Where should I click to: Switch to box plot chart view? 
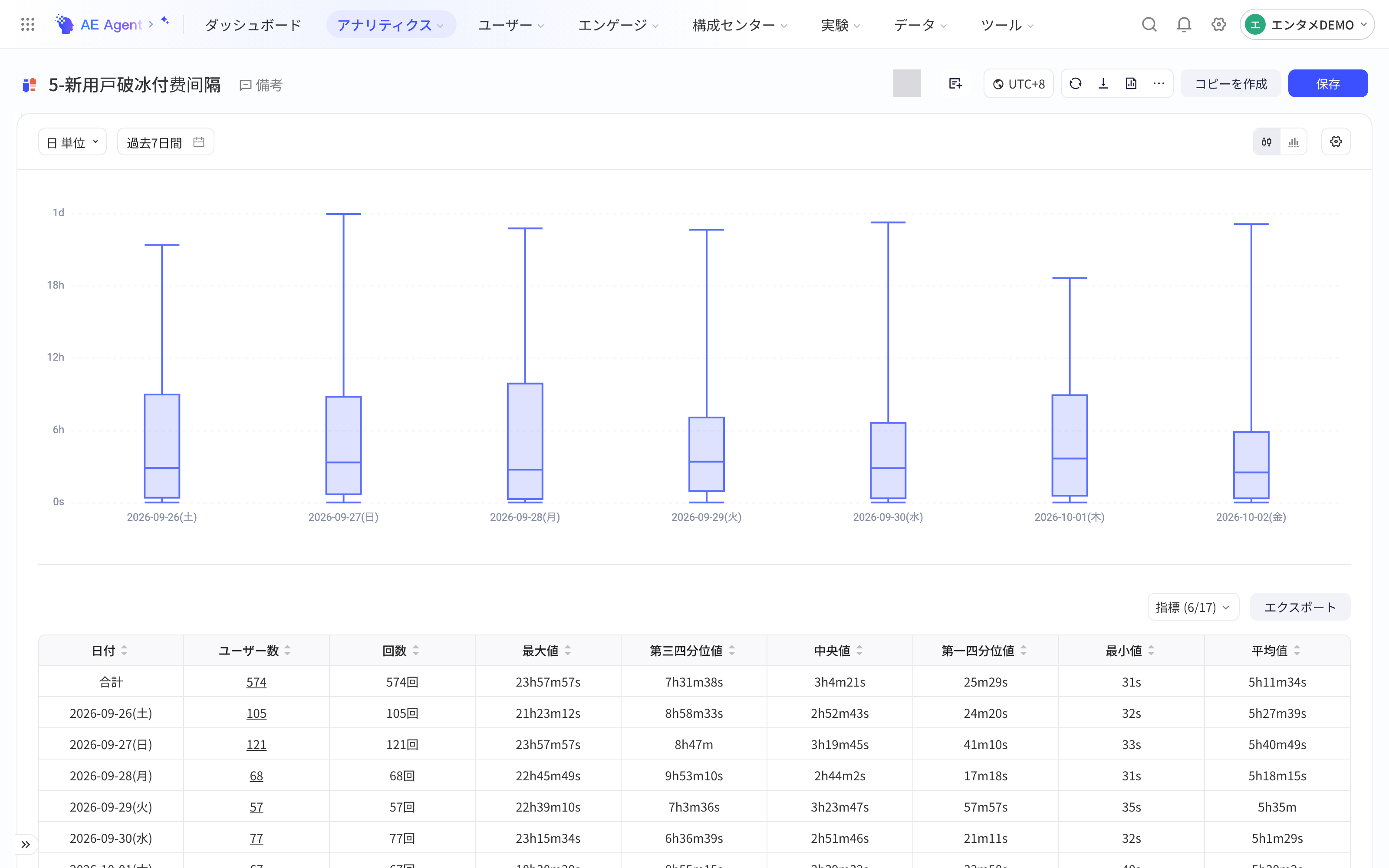pyautogui.click(x=1266, y=142)
